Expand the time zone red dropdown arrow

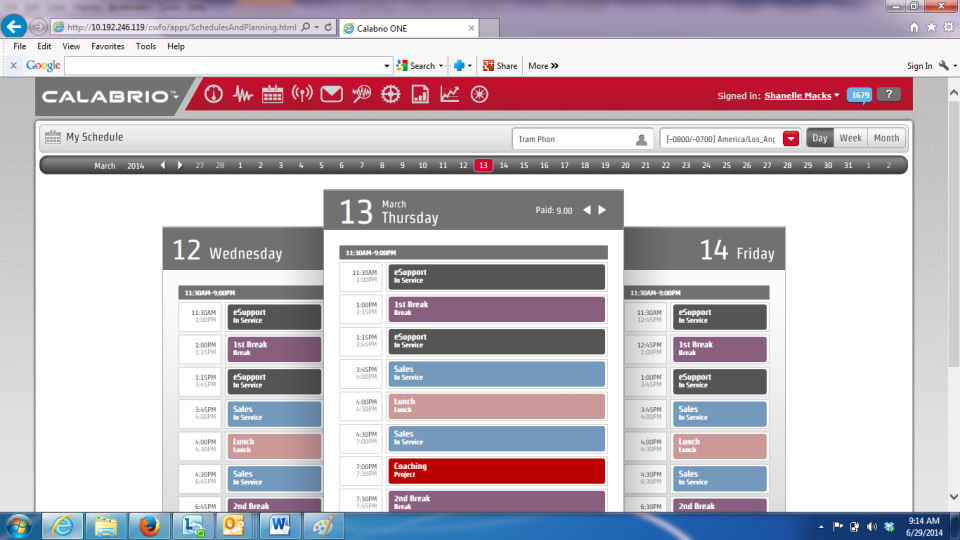pyautogui.click(x=791, y=139)
